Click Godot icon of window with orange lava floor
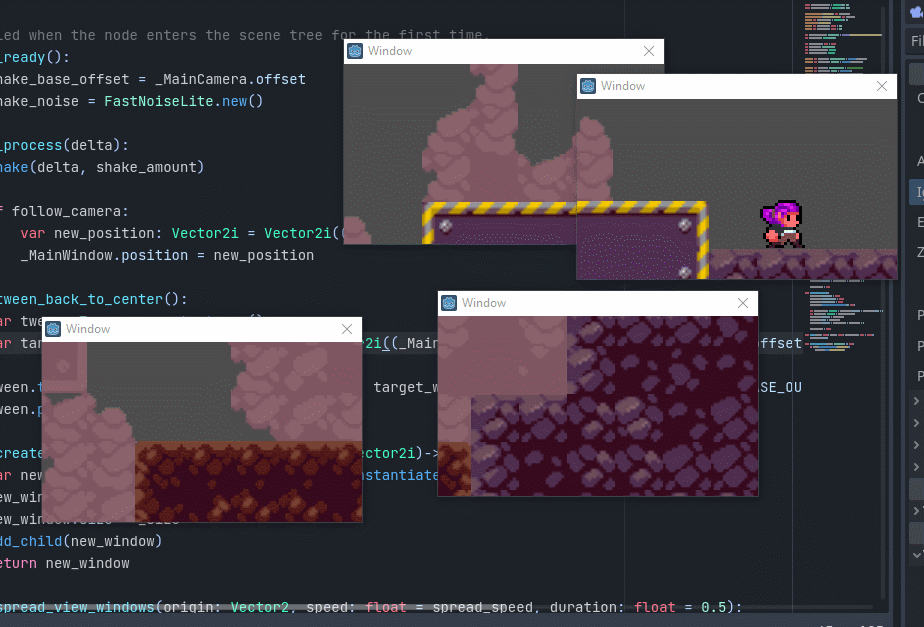This screenshot has width=924, height=627. click(53, 329)
